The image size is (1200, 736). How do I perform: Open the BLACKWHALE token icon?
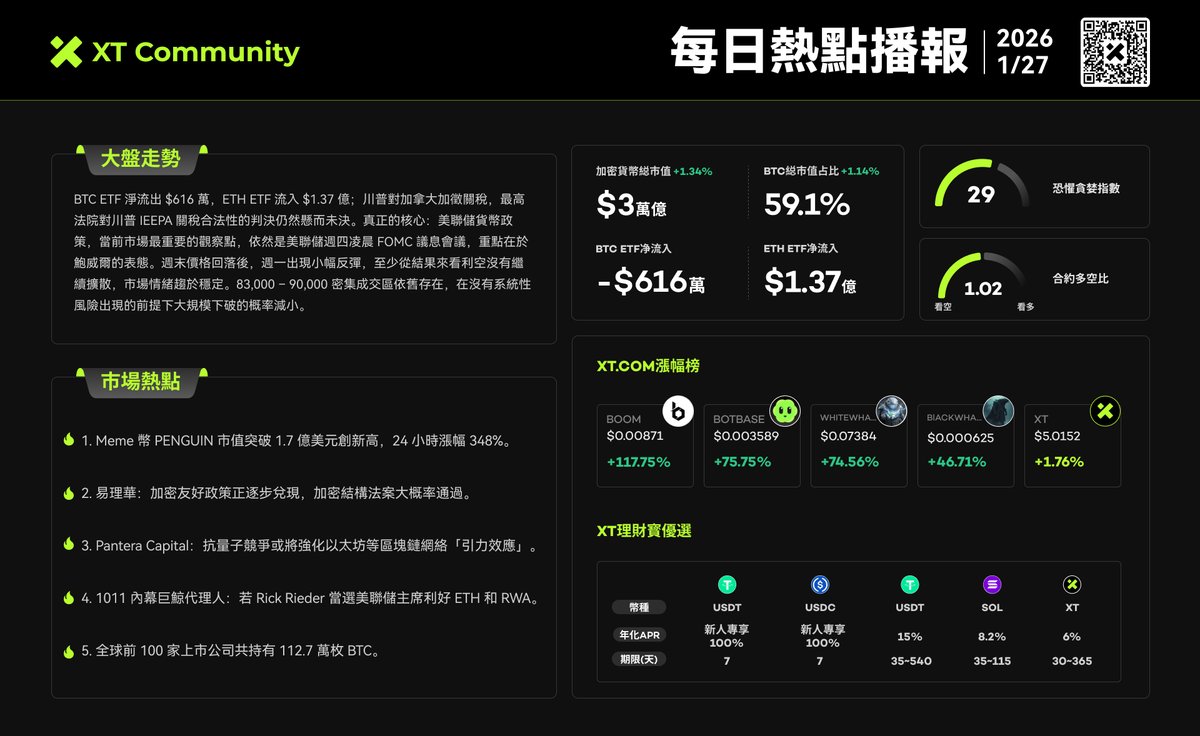click(997, 411)
